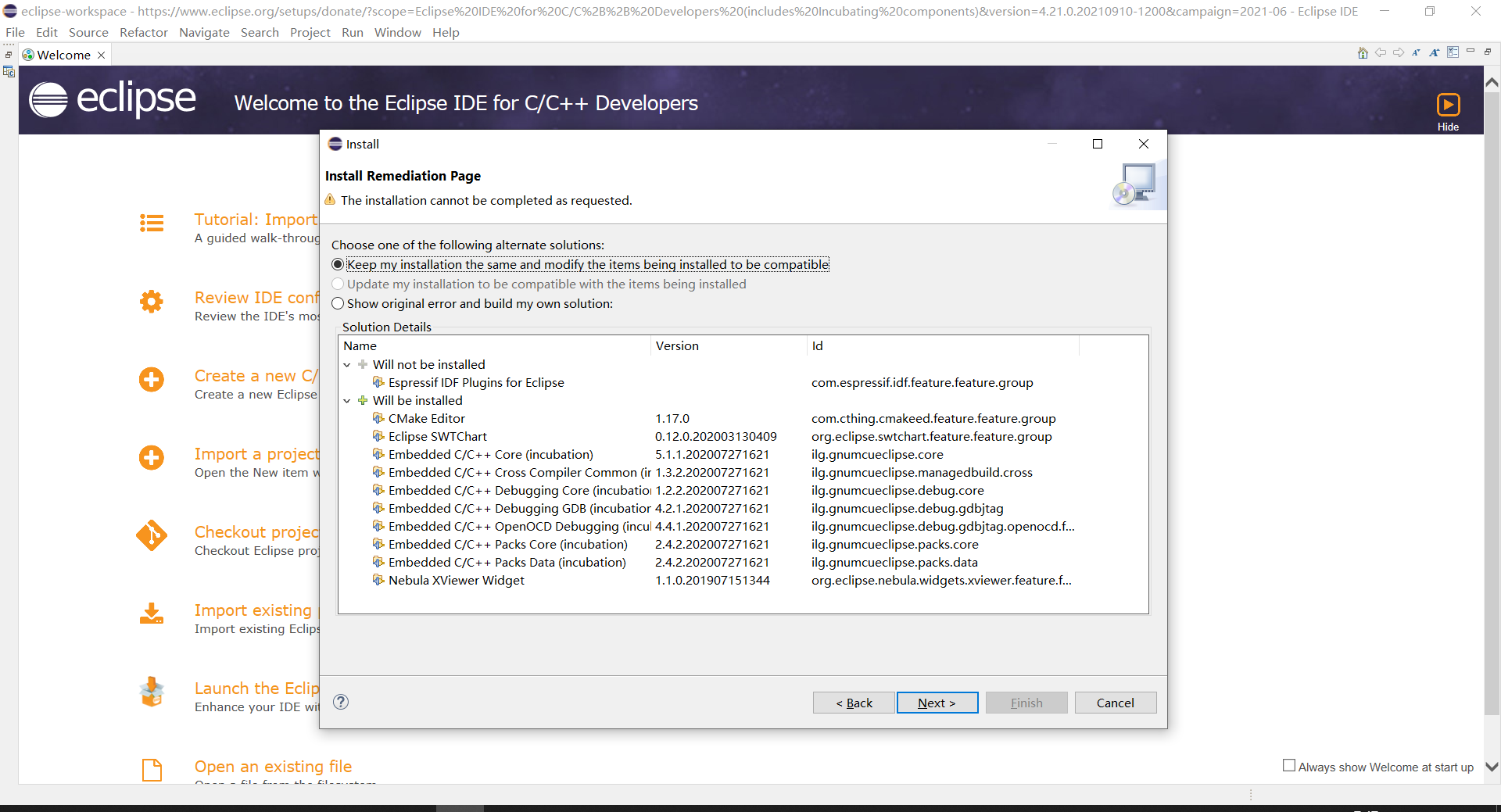Click the Version column header in Solution Details
Viewport: 1501px width, 812px height.
click(x=729, y=345)
